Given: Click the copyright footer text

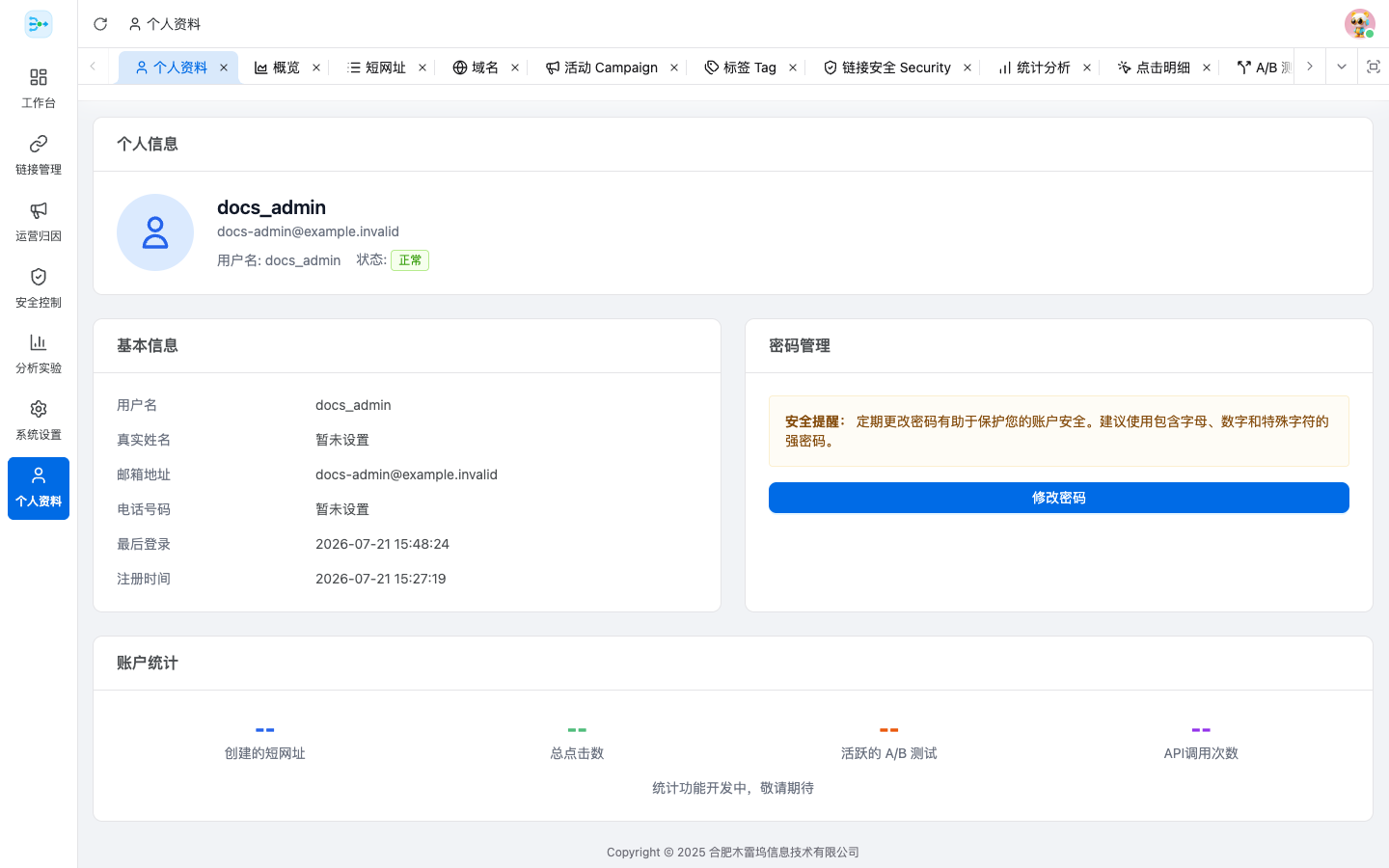Looking at the screenshot, I should click(733, 853).
